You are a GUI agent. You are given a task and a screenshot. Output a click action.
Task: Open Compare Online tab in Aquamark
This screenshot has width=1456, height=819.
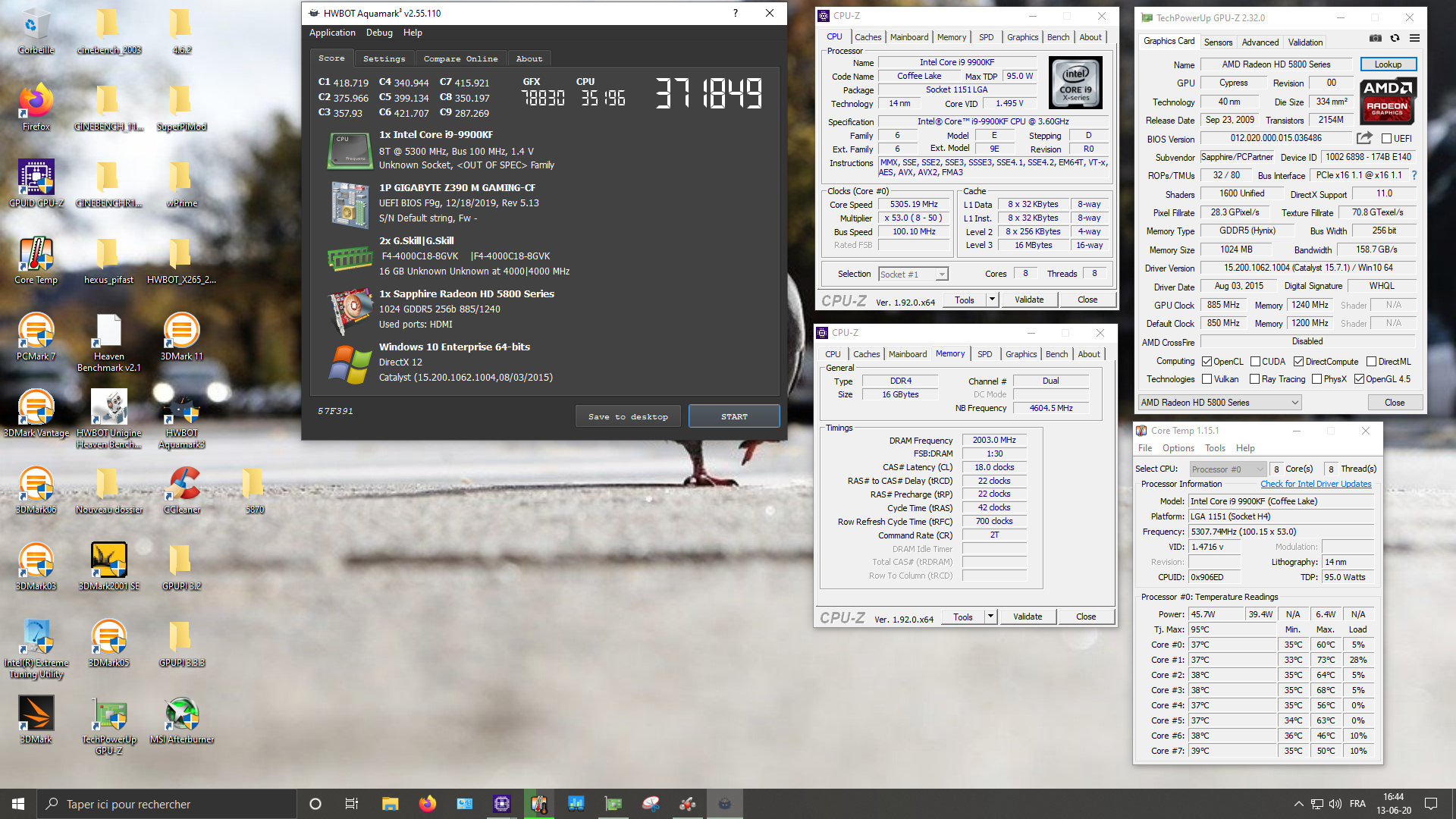click(x=460, y=58)
